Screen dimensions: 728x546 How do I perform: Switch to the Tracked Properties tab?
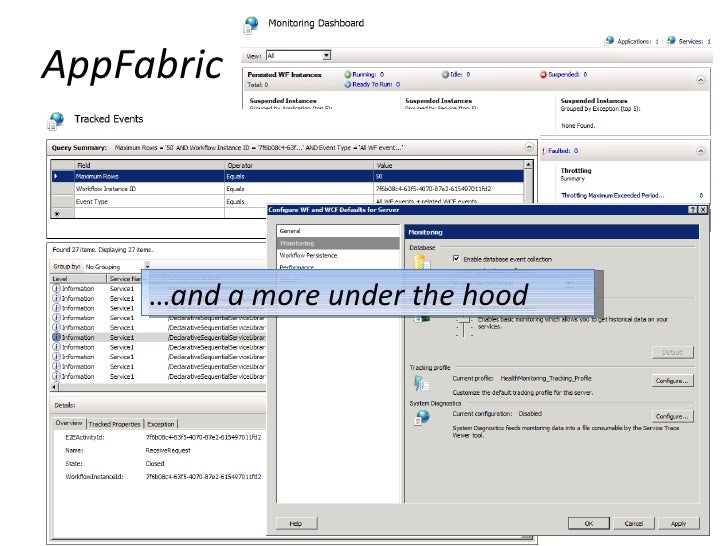[114, 424]
